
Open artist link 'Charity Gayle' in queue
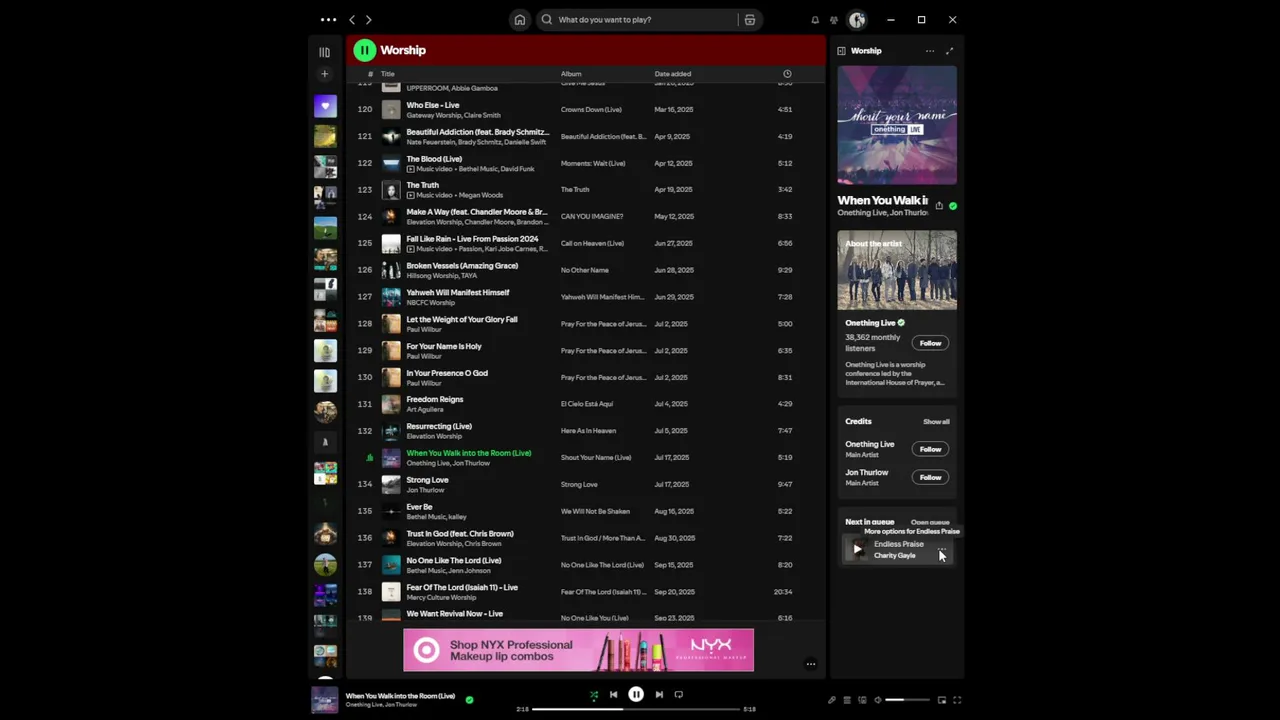895,556
